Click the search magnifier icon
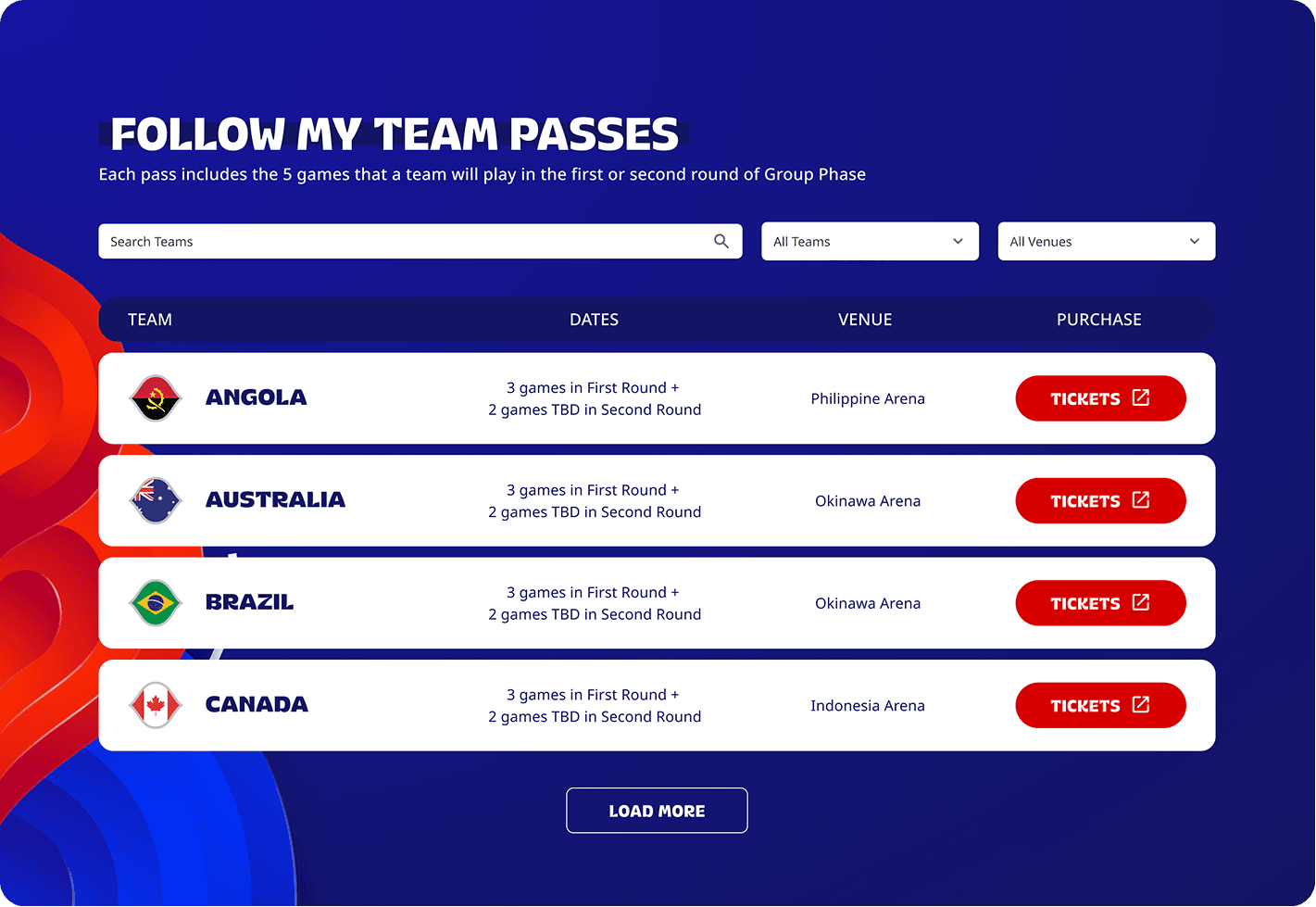The height and width of the screenshot is (907, 1316). coord(721,241)
